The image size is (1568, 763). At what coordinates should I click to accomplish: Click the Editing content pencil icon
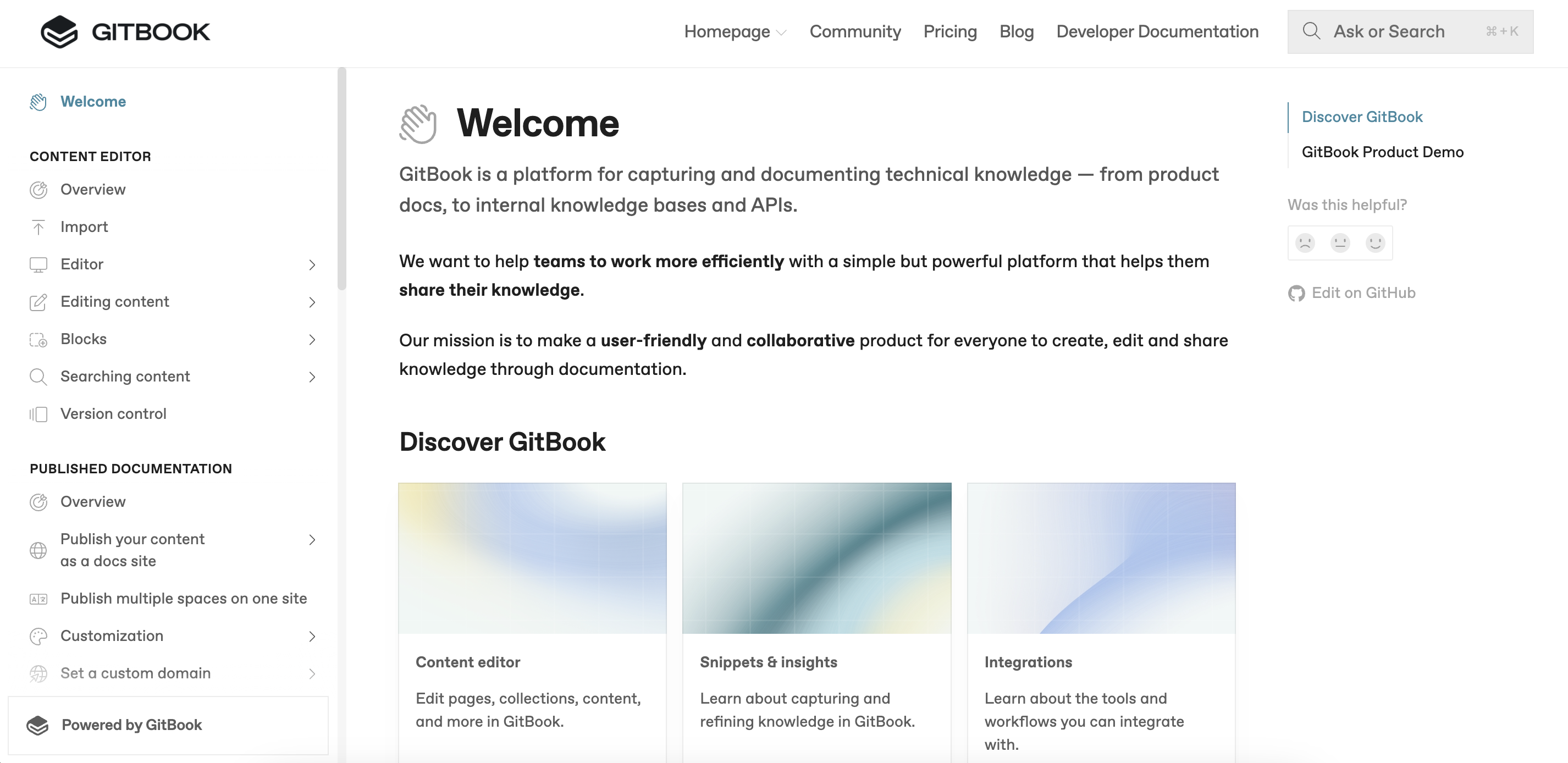38,302
